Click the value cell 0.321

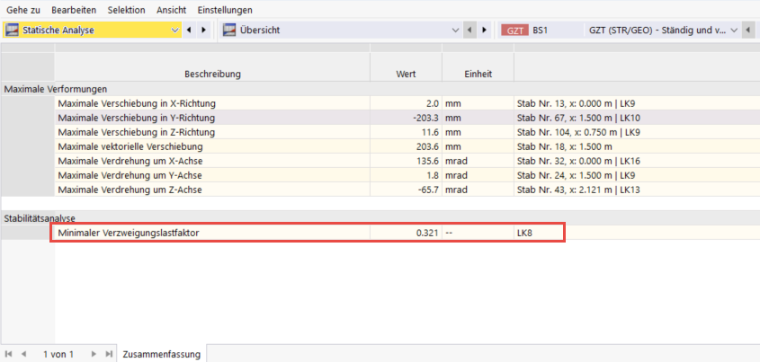click(406, 233)
